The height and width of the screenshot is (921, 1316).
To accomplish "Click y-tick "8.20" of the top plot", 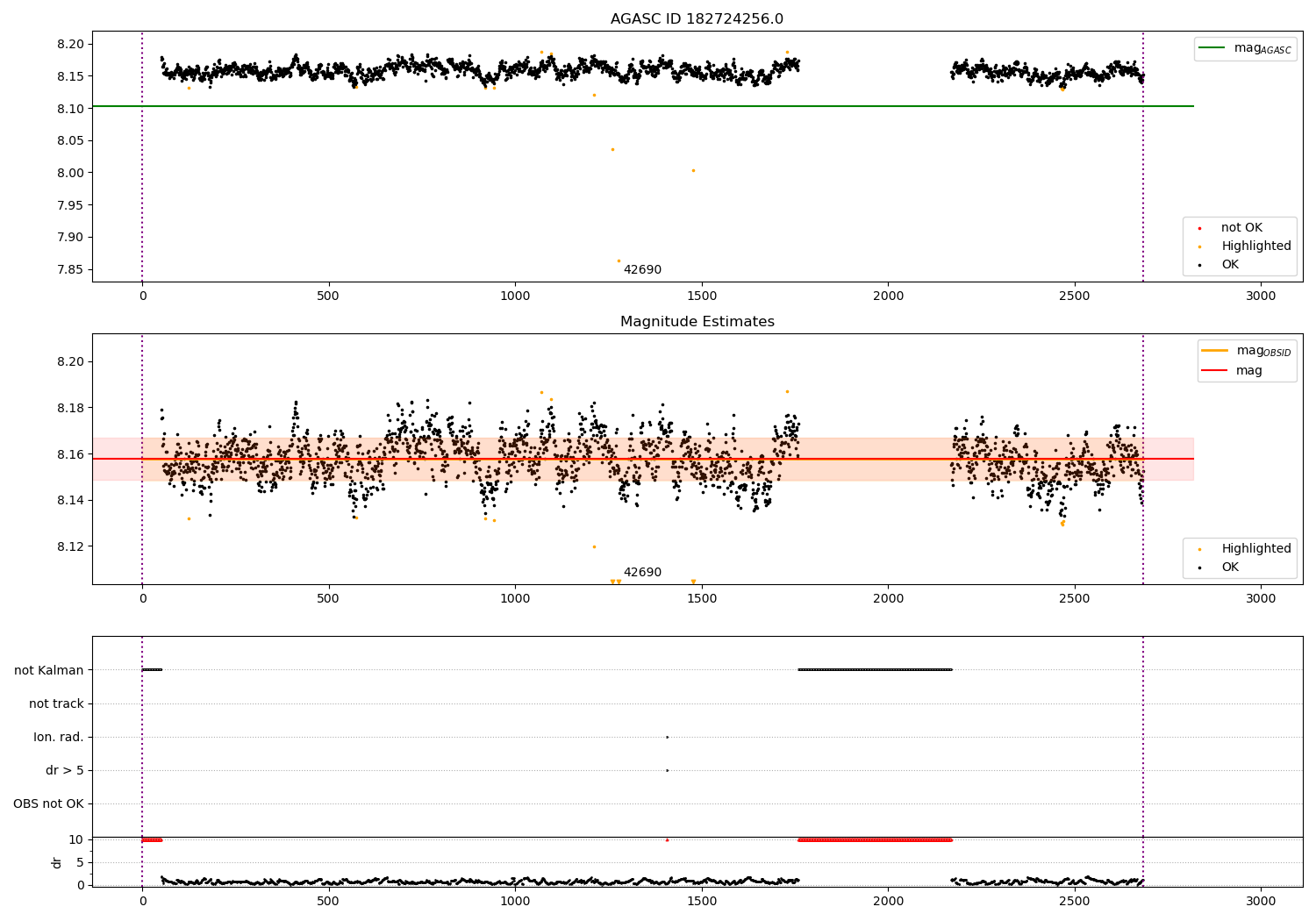I will [x=70, y=44].
